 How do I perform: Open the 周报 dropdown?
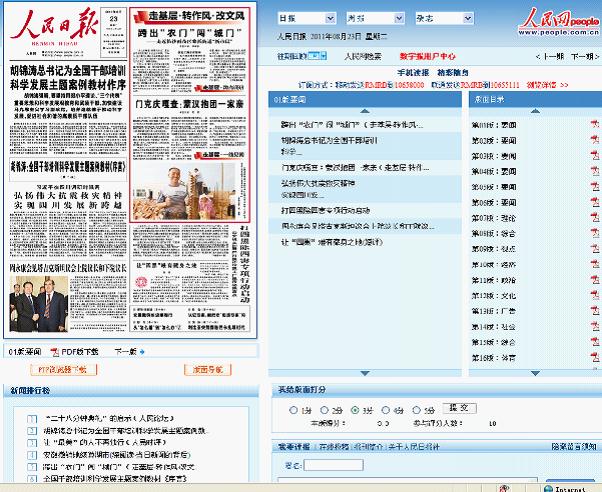(375, 18)
